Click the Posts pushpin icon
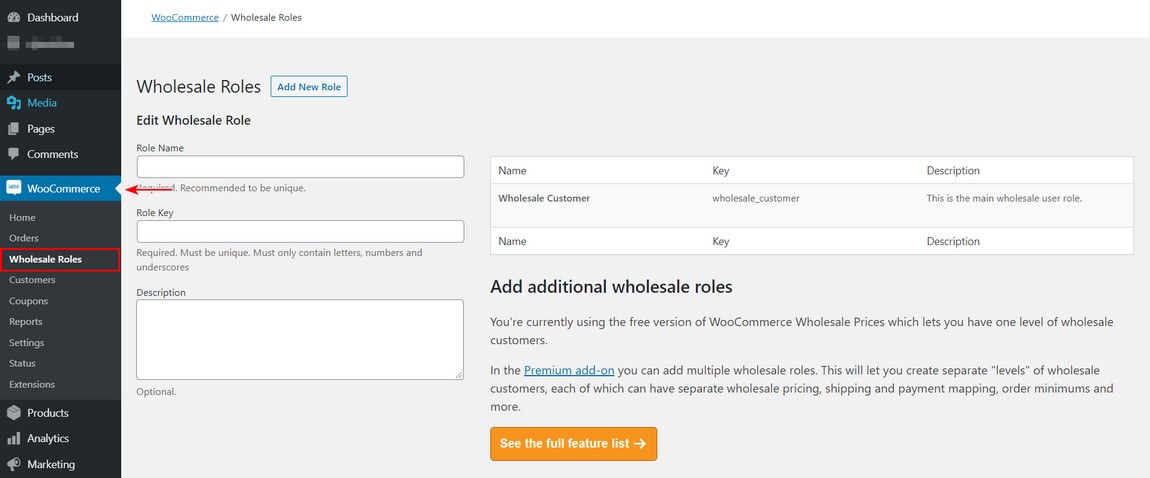Image resolution: width=1150 pixels, height=478 pixels. point(14,77)
